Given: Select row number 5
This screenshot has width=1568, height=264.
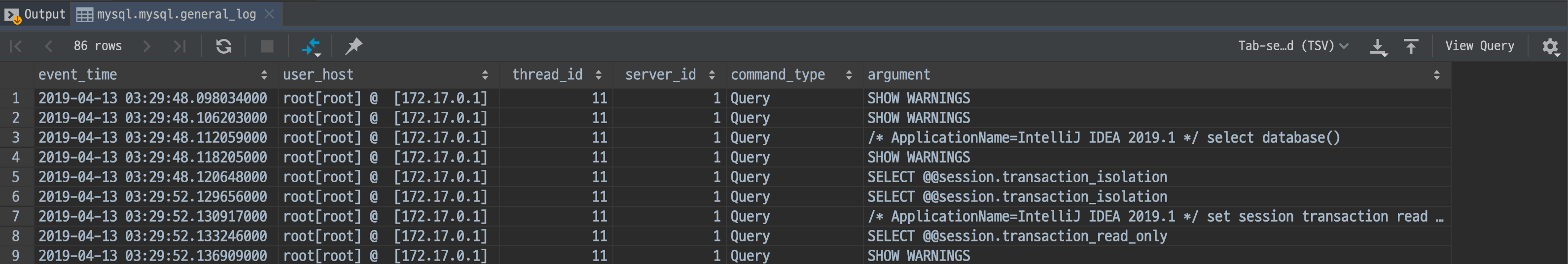Looking at the screenshot, I should click(x=16, y=177).
